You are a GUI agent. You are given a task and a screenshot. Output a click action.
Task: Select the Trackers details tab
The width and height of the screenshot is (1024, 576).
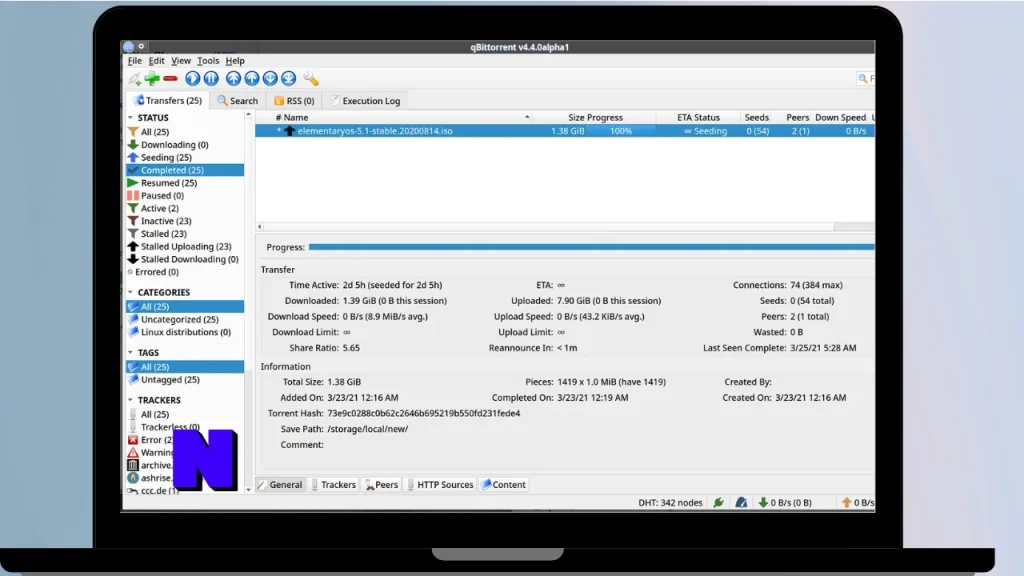(x=333, y=485)
